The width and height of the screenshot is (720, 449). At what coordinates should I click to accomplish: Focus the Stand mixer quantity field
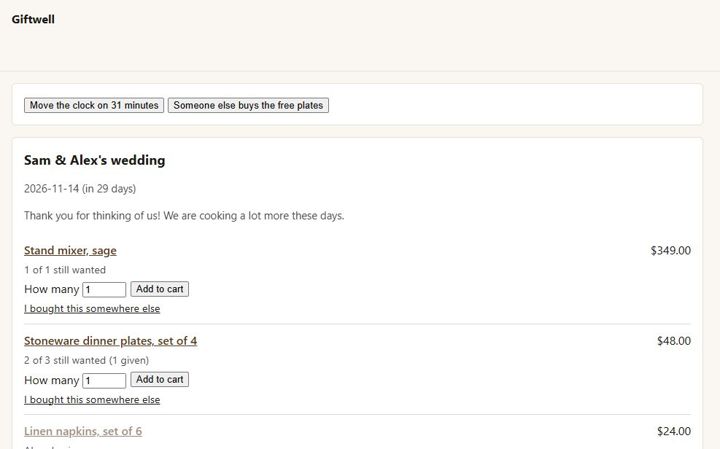point(104,289)
